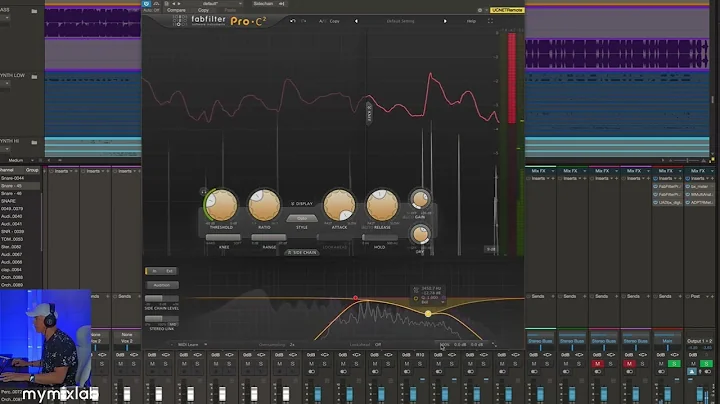Click the plugin resize icon at bottom right
720x404 pixels.
[x=494, y=344]
